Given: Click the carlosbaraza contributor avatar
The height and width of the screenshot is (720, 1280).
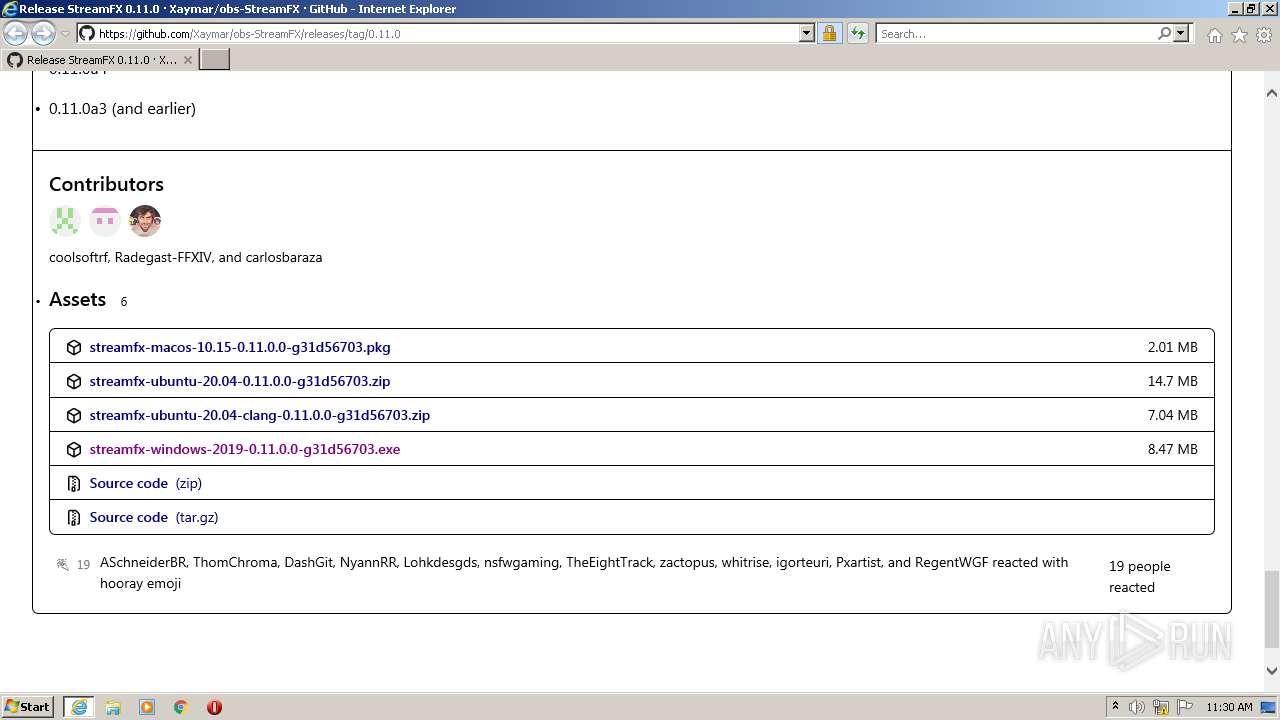Looking at the screenshot, I should [145, 221].
